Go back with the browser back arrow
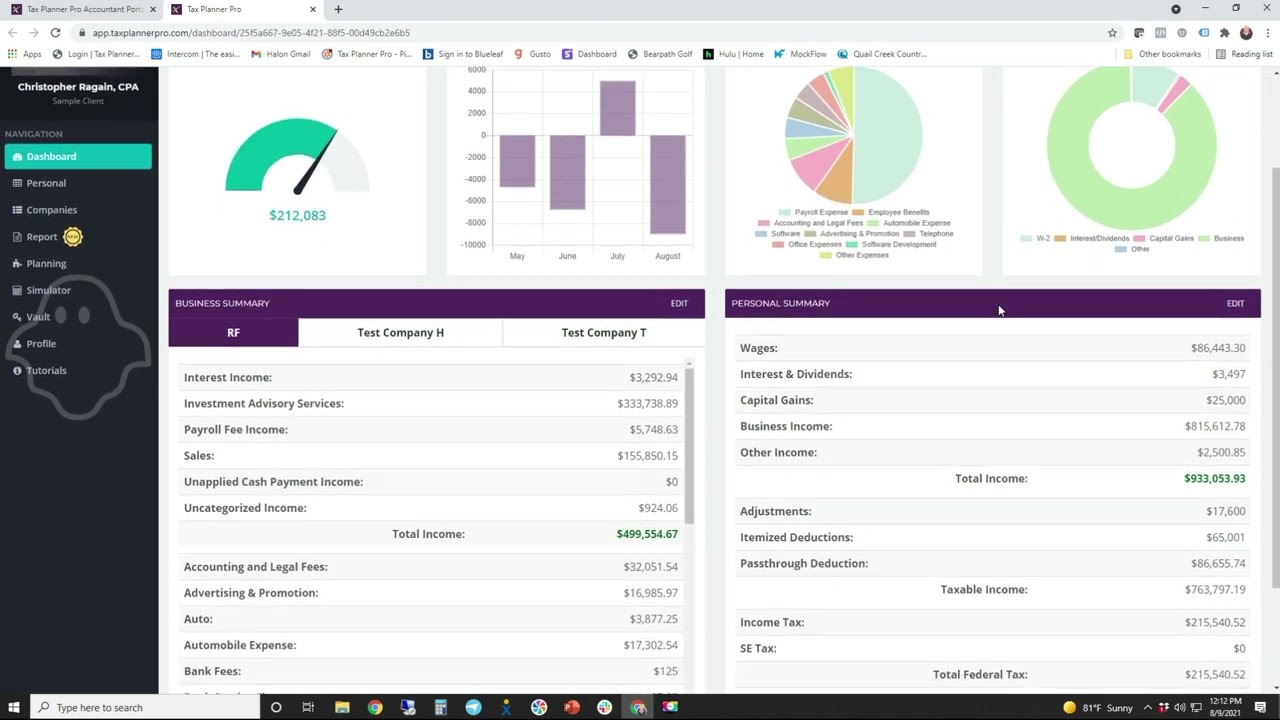The image size is (1280, 720). point(12,32)
